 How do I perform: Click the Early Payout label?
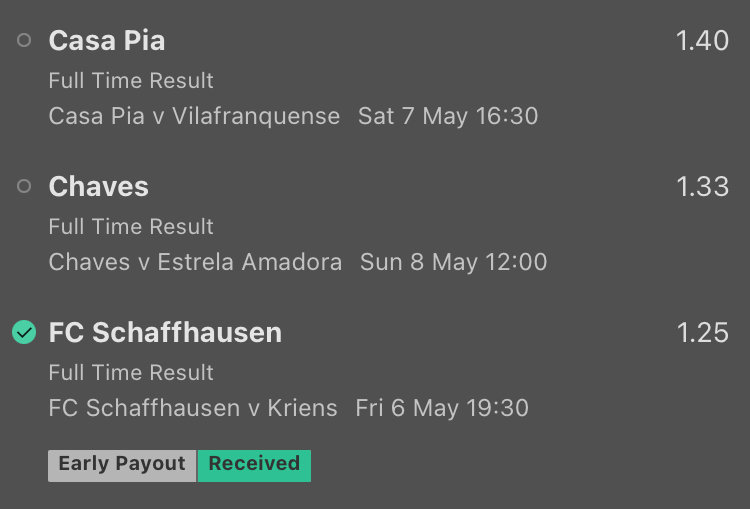coord(122,465)
